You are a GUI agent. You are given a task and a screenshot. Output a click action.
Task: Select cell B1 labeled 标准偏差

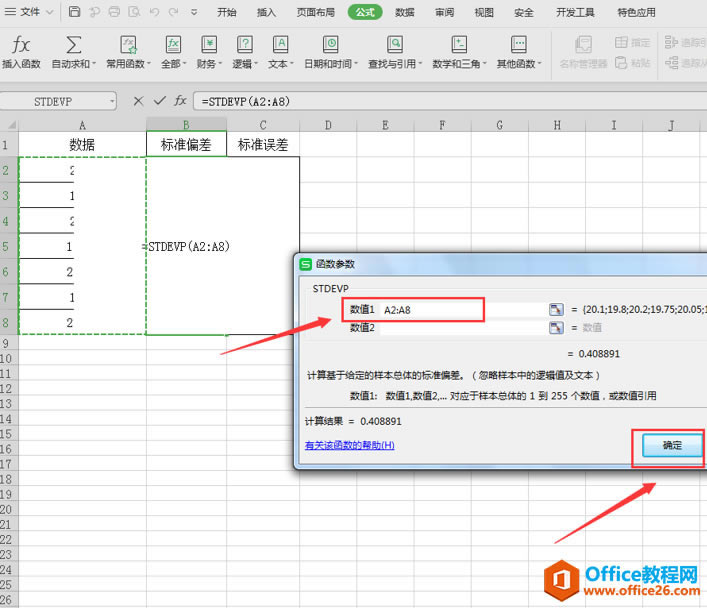click(186, 144)
